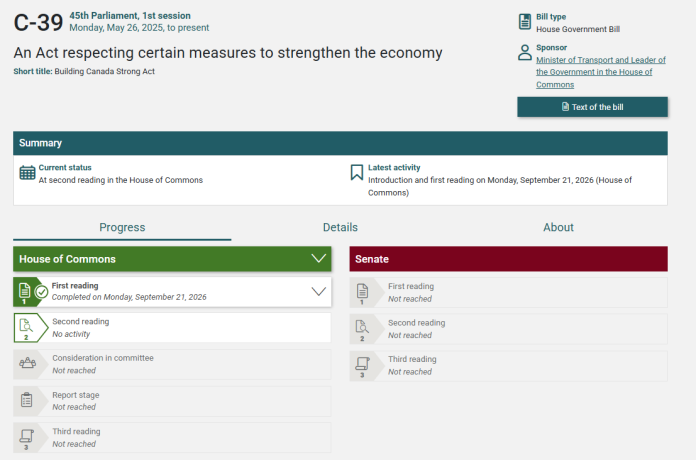The height and width of the screenshot is (460, 696).
Task: Click the calendar icon beside Current status
Action: (x=27, y=173)
